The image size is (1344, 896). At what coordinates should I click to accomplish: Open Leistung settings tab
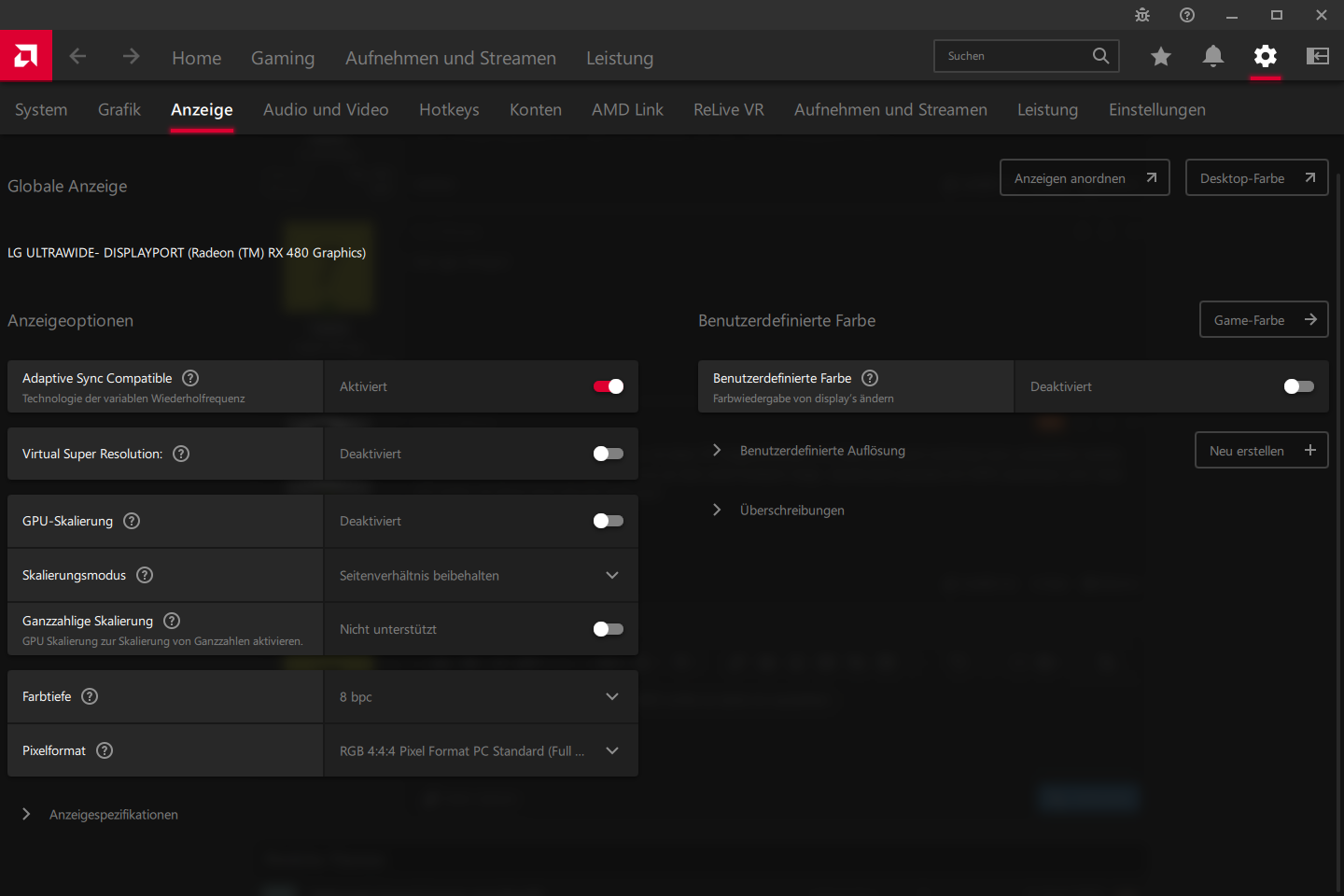(x=1047, y=109)
